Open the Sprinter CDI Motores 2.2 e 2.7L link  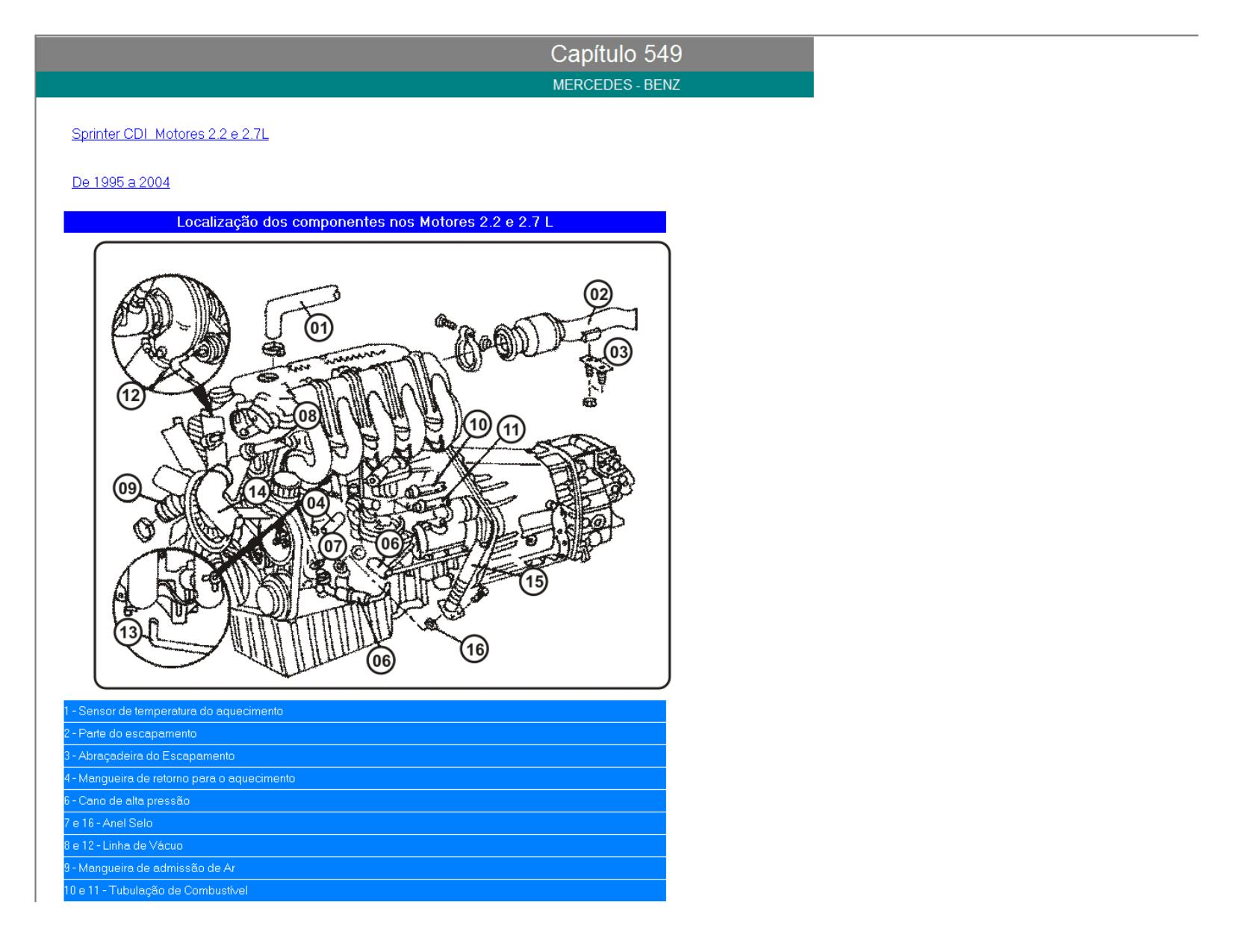click(170, 134)
